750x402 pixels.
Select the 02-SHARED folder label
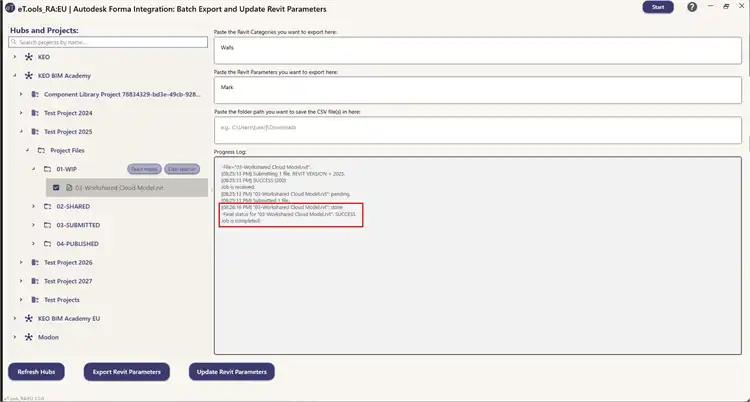tap(73, 206)
